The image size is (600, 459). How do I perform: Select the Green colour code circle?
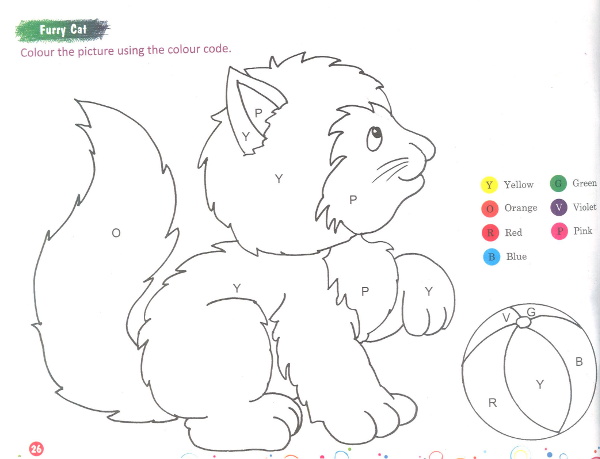(x=559, y=183)
